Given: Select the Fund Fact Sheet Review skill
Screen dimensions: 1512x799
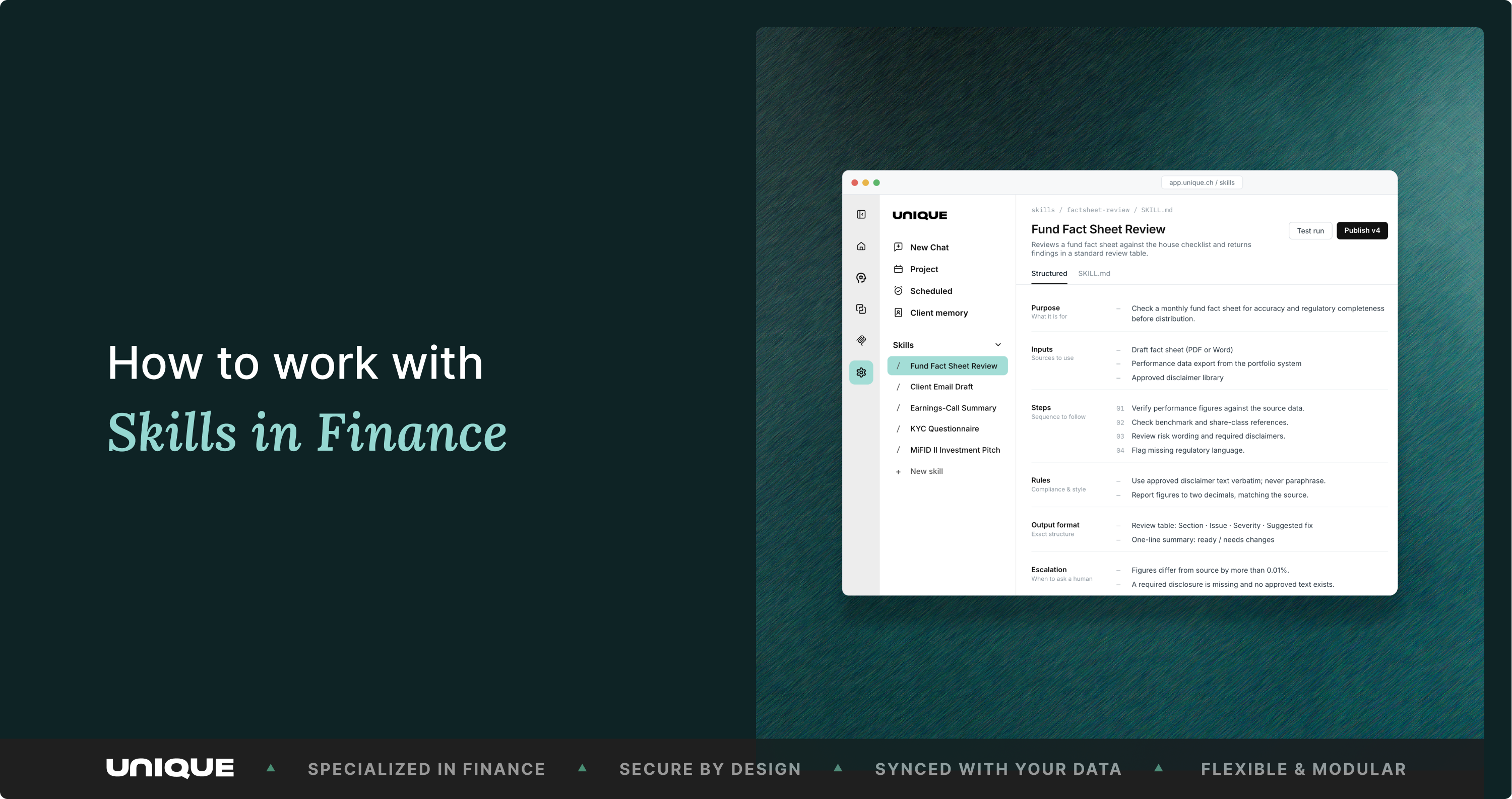Looking at the screenshot, I should (948, 366).
